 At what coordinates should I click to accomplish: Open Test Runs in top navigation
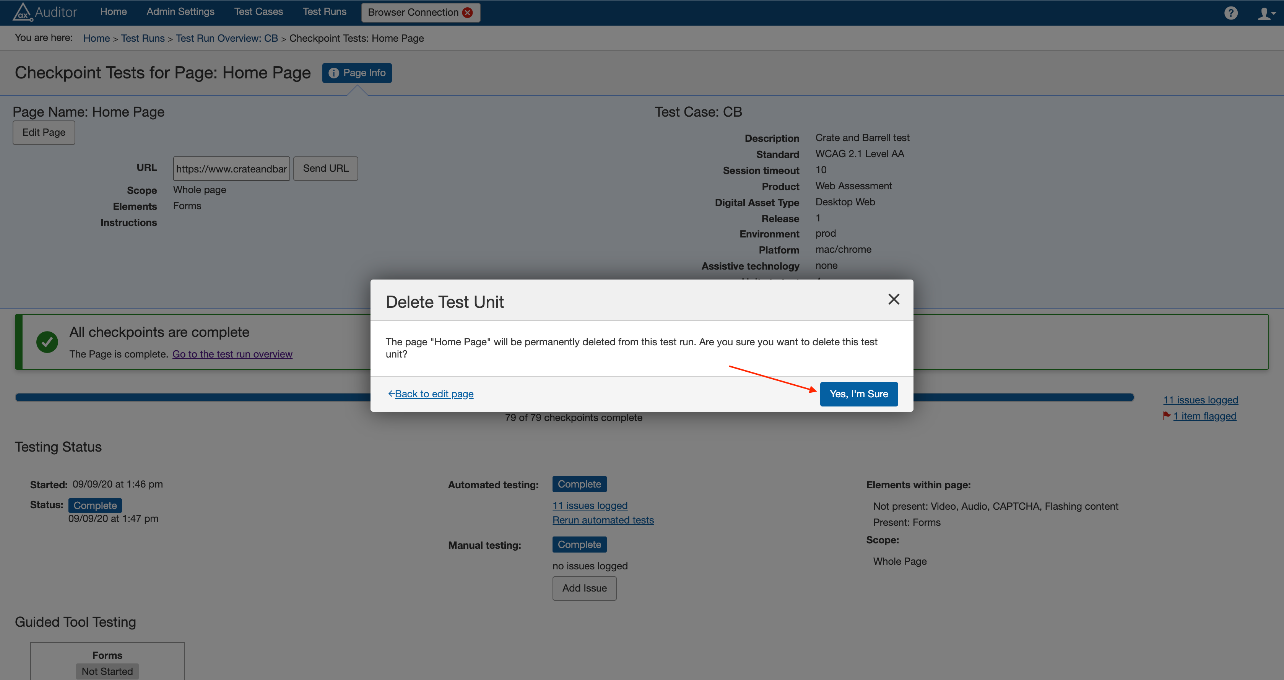point(325,12)
